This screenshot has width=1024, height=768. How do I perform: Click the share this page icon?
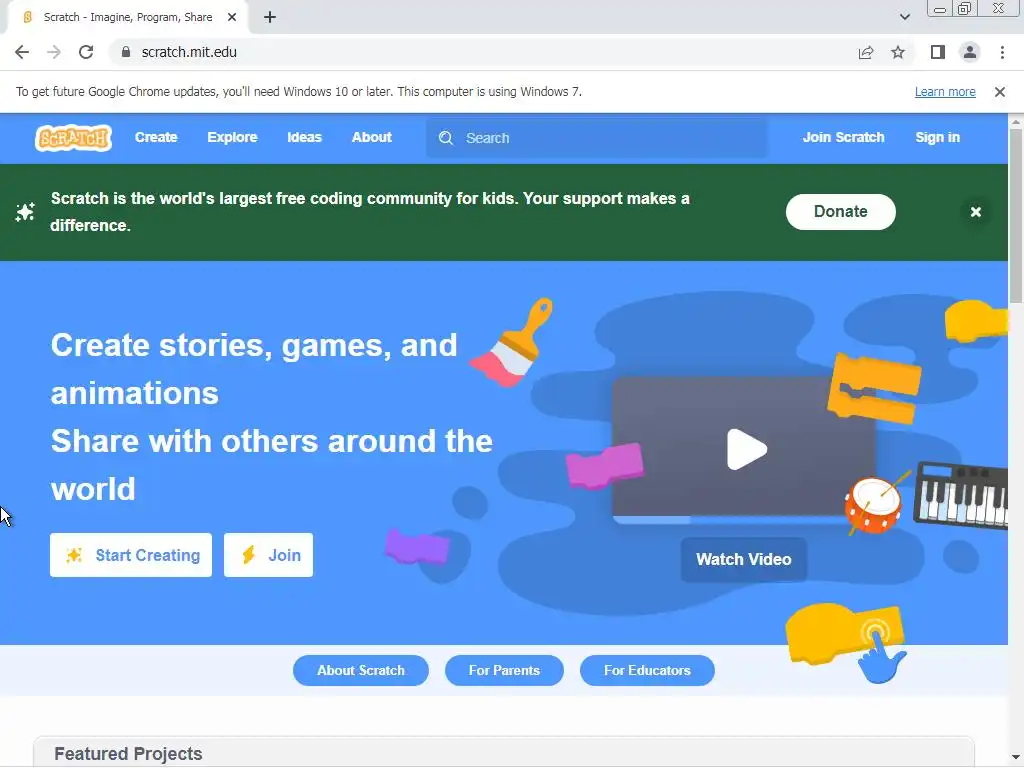coord(866,52)
